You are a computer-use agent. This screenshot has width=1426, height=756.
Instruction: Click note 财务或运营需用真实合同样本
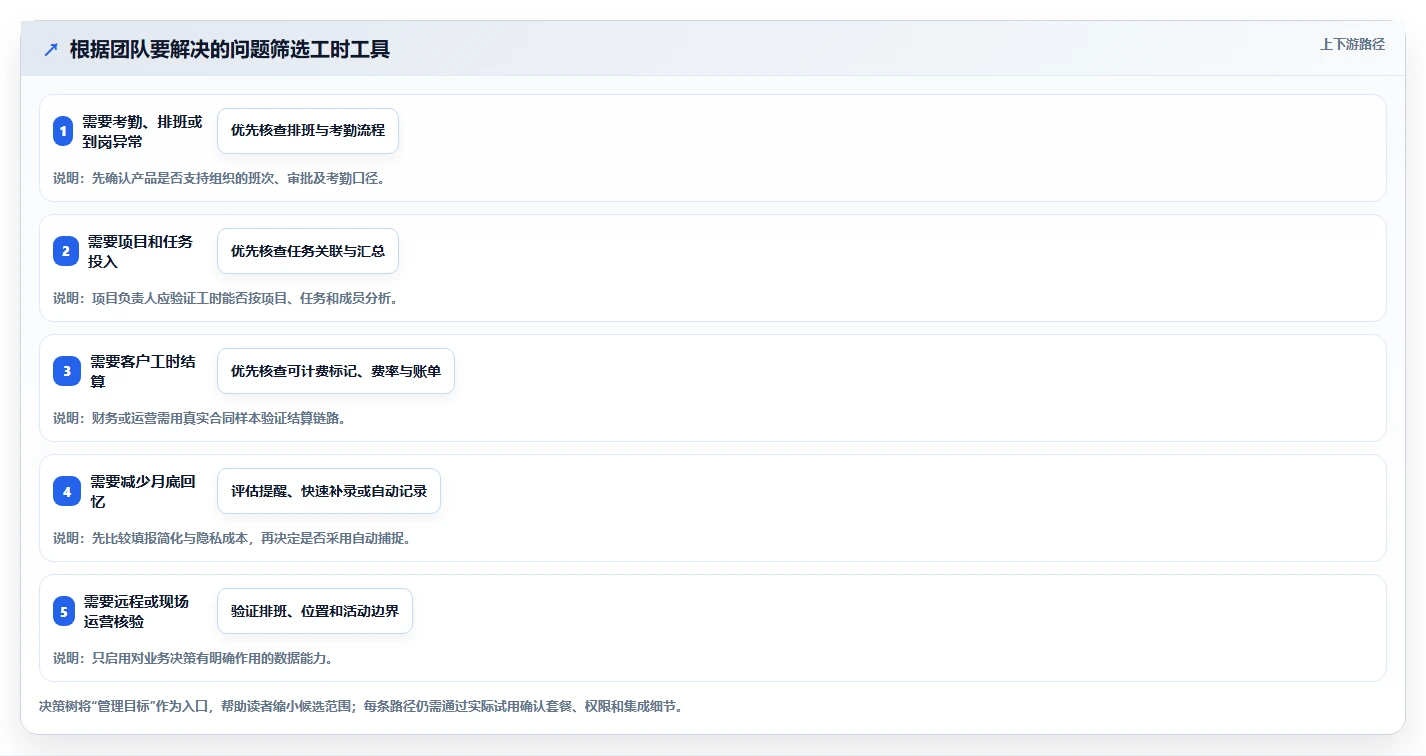(199, 418)
